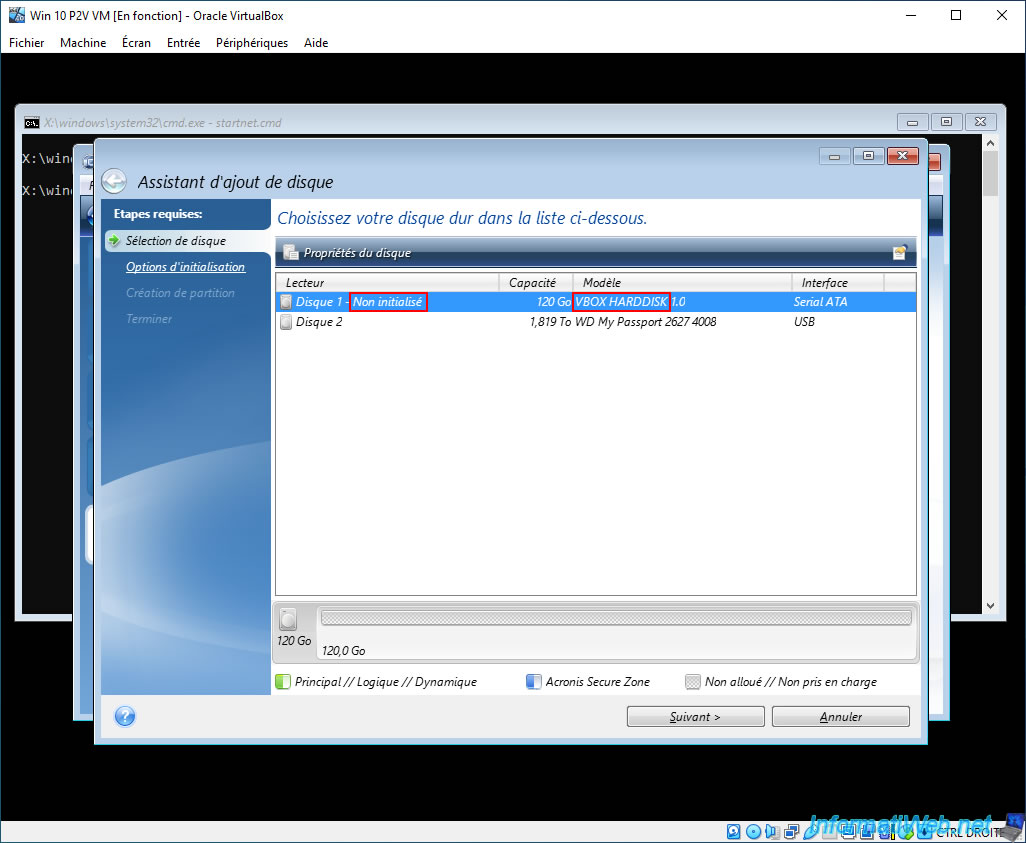This screenshot has height=843, width=1026.
Task: Click VirtualBox hard disk activity status icon
Action: click(x=734, y=831)
